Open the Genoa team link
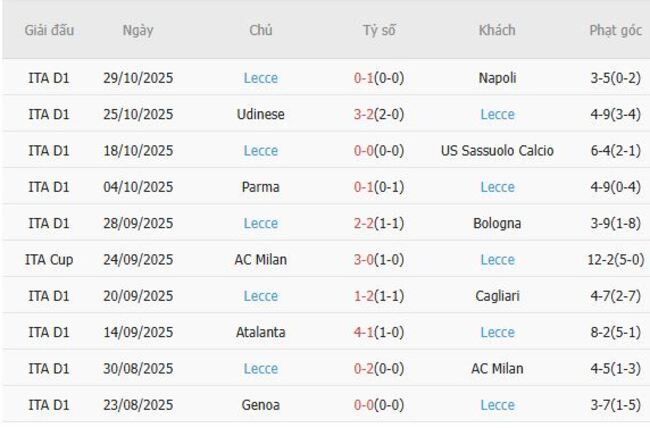Viewport: 650px width, 428px height. pos(261,405)
